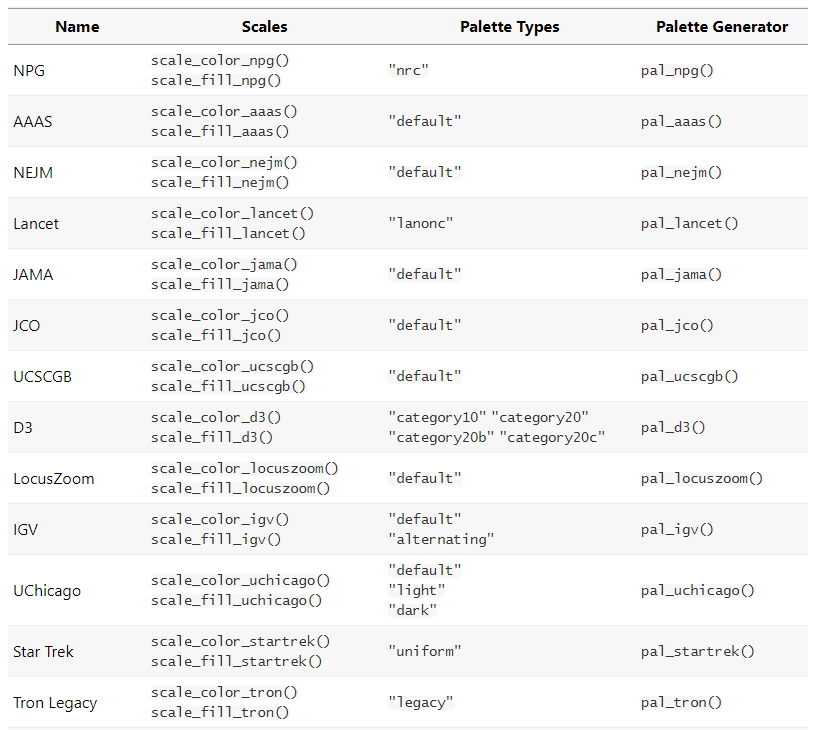Click the Scales column header

click(x=264, y=27)
